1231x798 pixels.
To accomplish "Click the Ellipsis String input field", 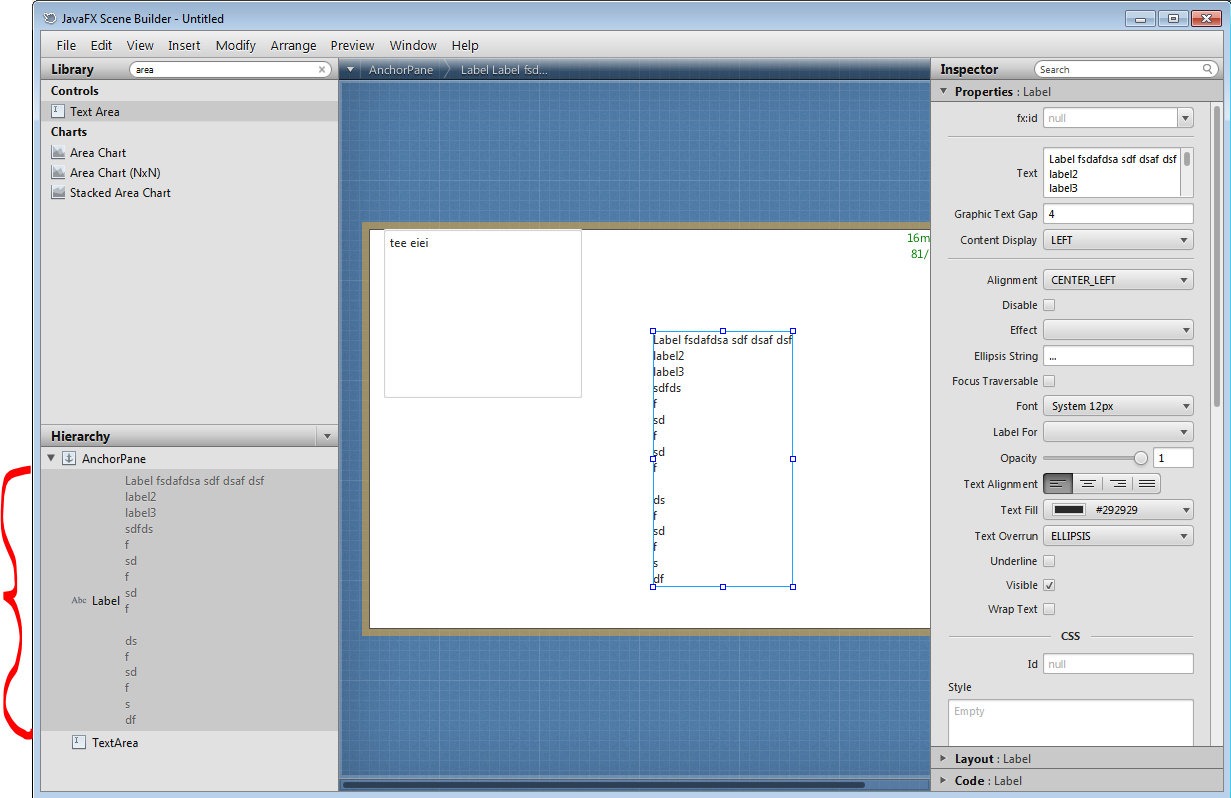I will point(1118,356).
